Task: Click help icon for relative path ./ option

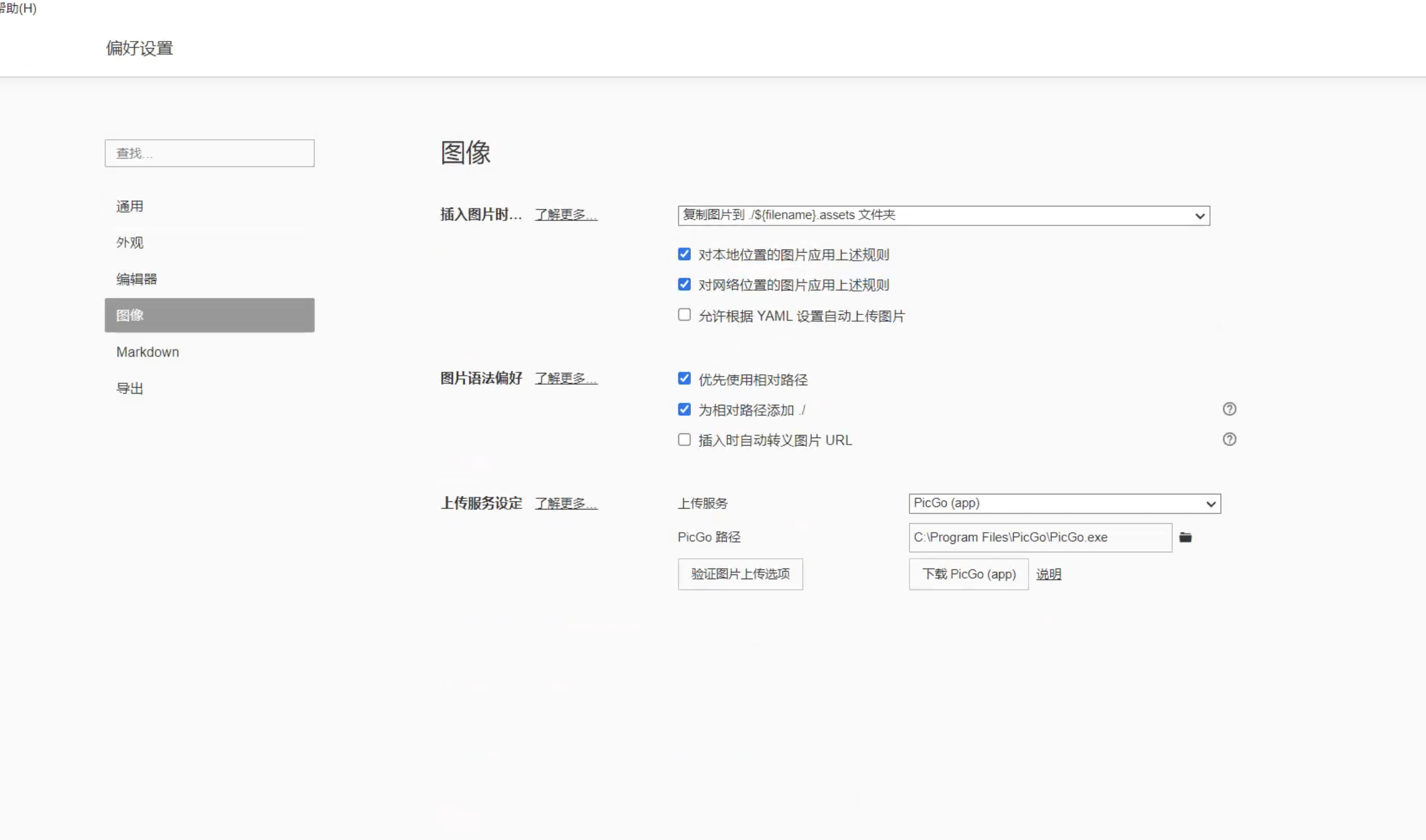Action: pos(1229,409)
